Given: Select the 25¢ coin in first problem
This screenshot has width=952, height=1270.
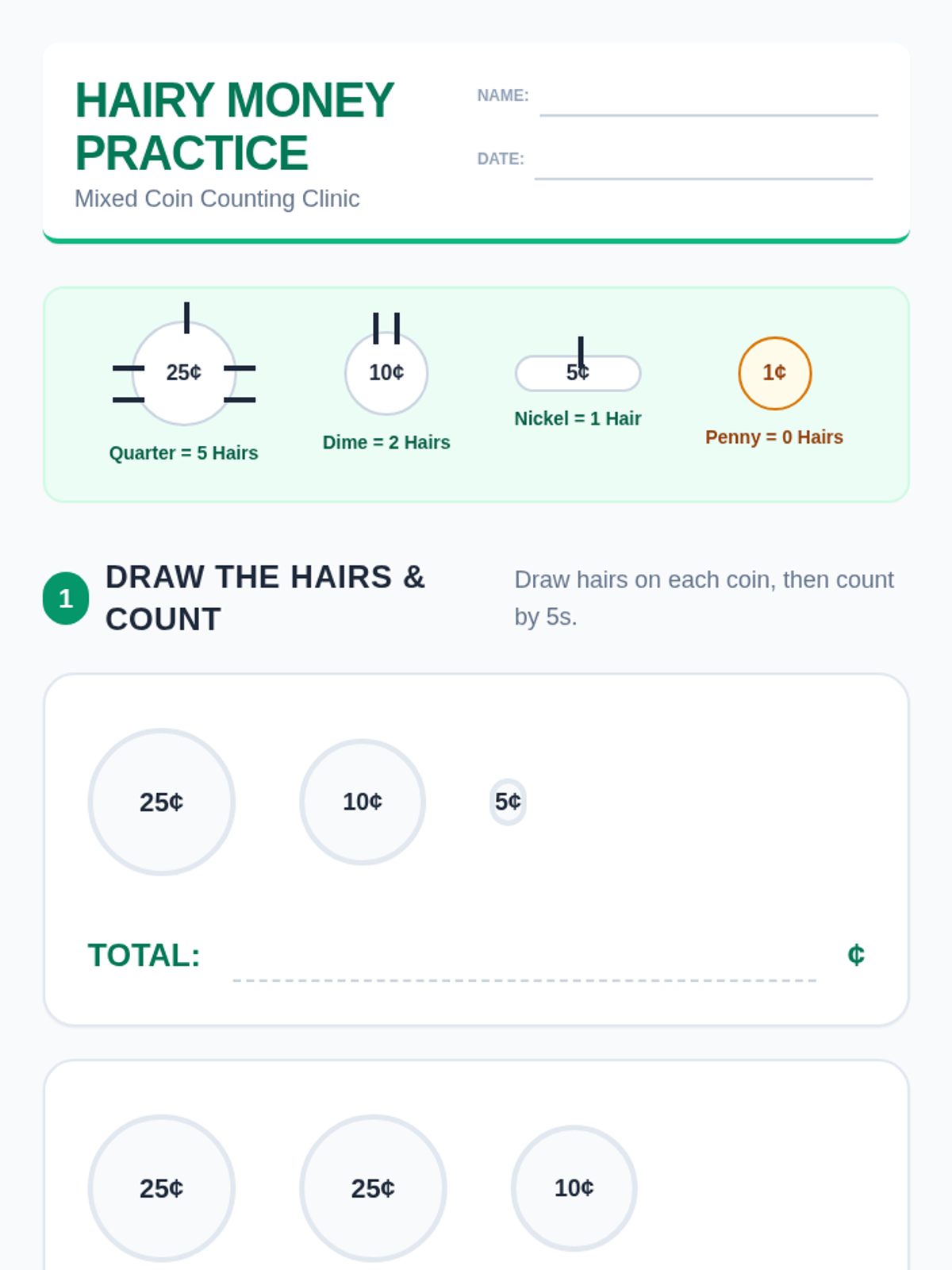Looking at the screenshot, I should coord(162,802).
